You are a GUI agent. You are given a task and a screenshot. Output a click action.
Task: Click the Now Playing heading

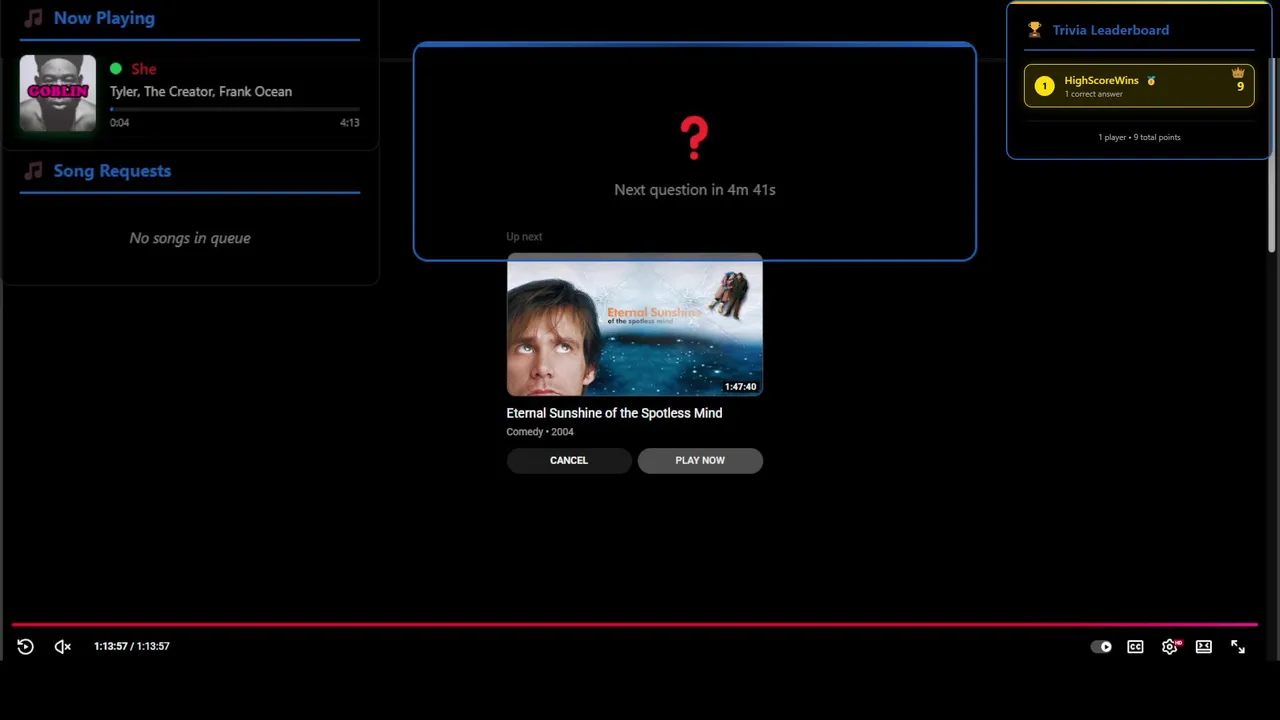point(104,18)
